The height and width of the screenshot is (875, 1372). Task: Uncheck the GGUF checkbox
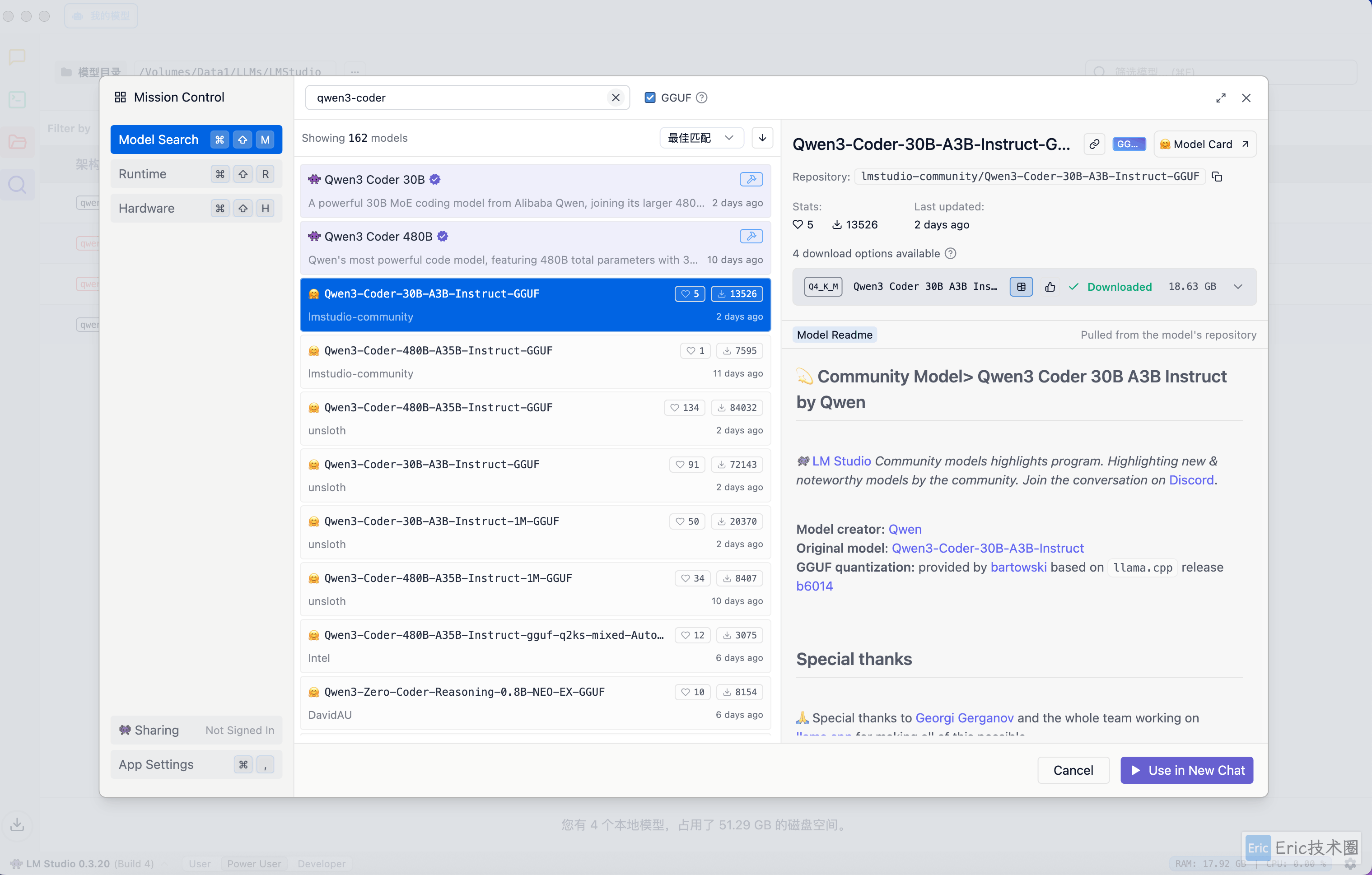(x=649, y=98)
